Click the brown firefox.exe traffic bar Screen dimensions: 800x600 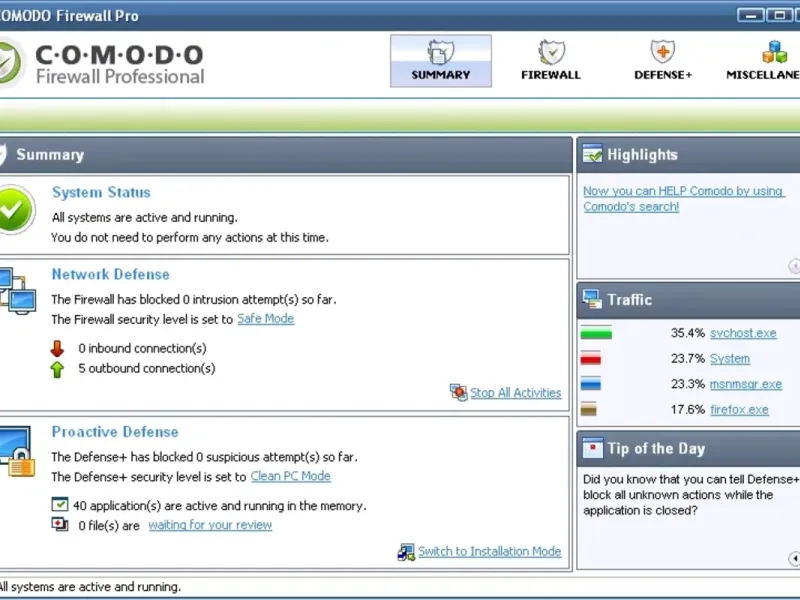(588, 409)
